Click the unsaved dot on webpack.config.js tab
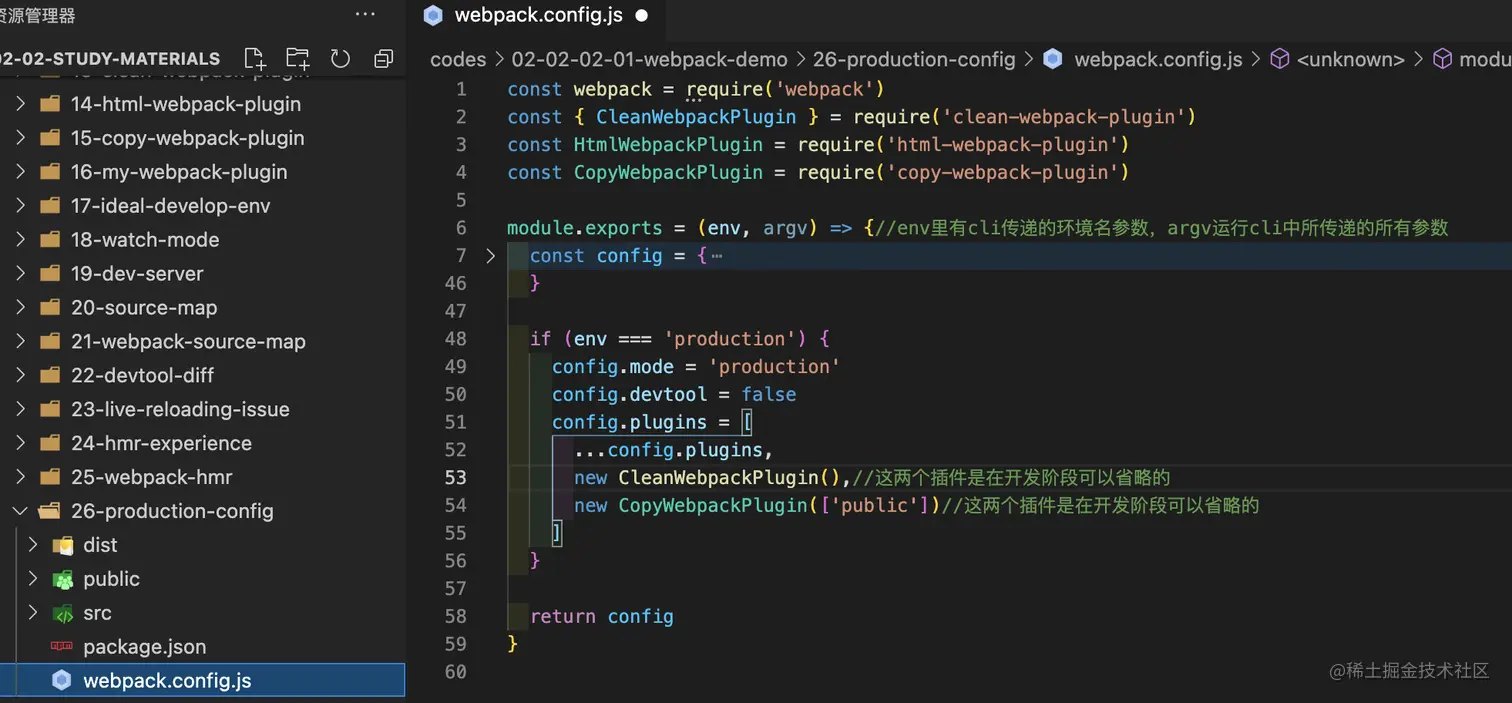 642,15
